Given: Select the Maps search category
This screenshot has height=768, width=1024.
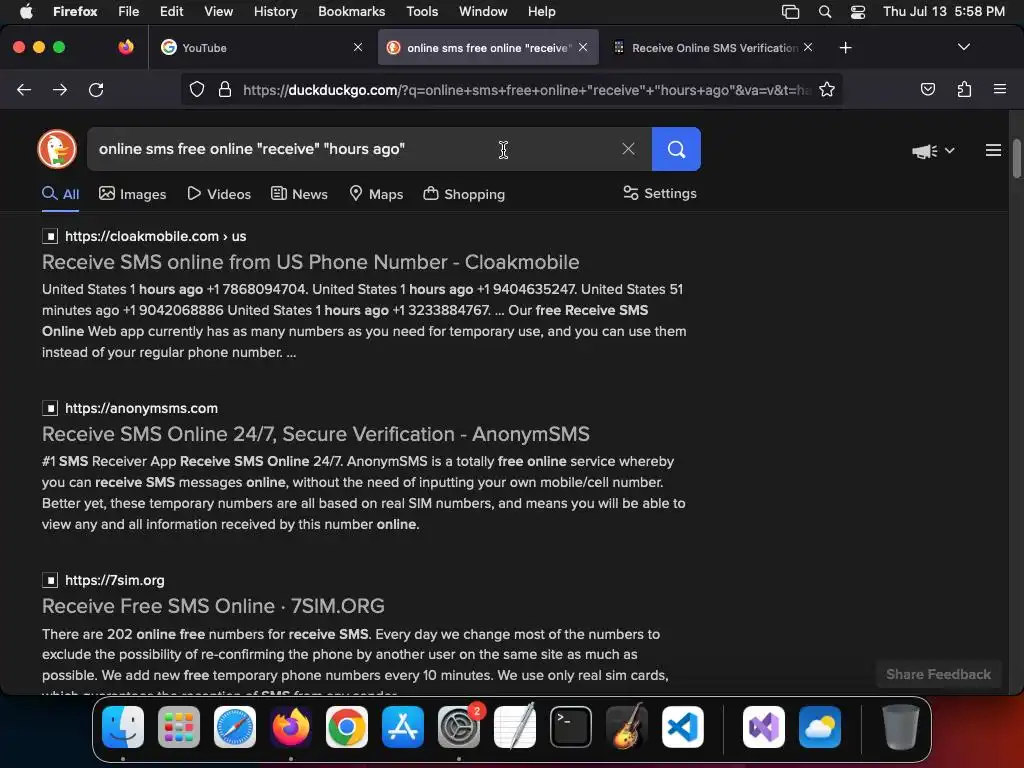Looking at the screenshot, I should point(376,194).
